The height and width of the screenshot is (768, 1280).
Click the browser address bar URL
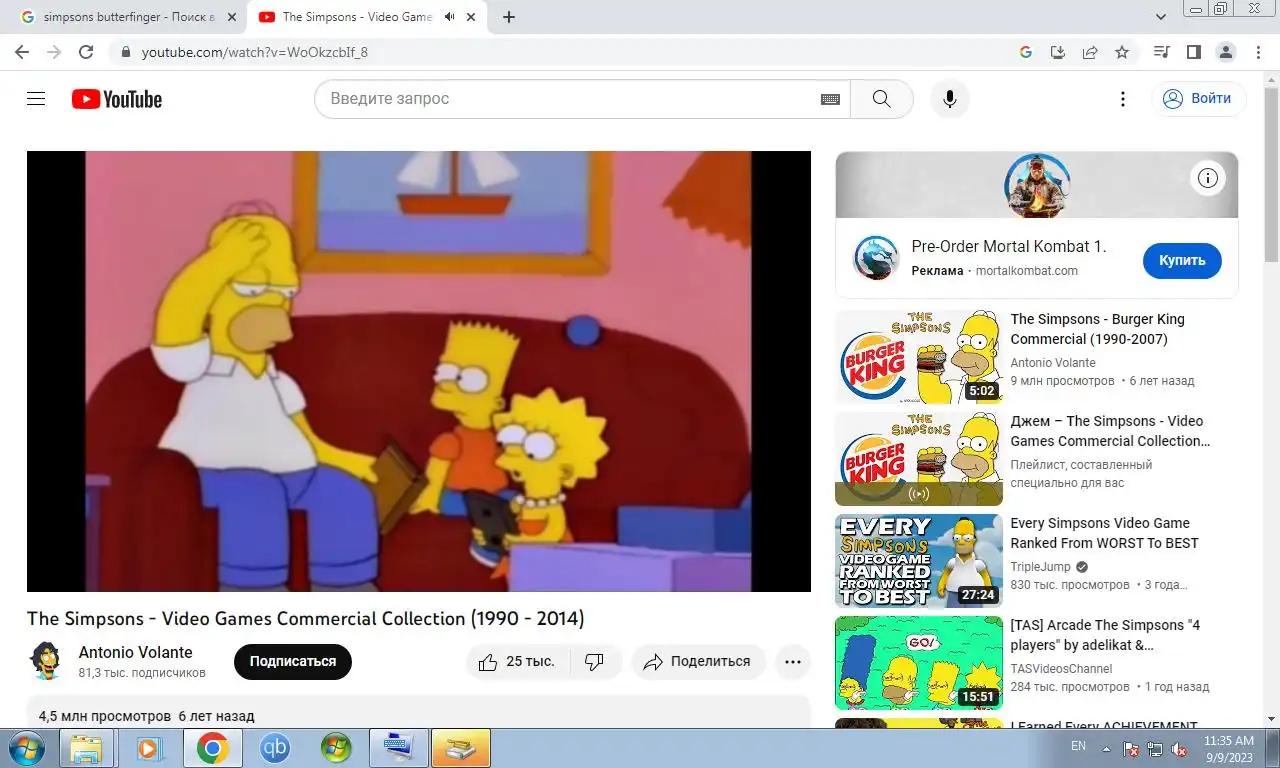coord(255,52)
